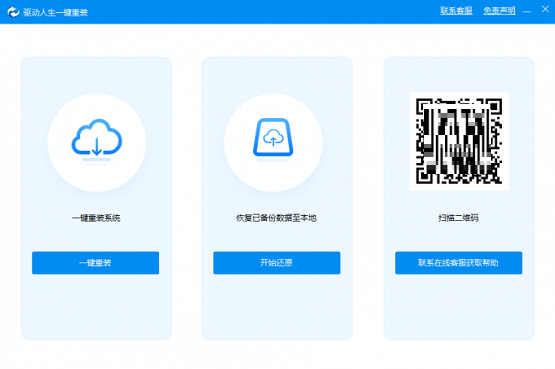Click the 恢复已备份数据至本地 label

tap(276, 218)
